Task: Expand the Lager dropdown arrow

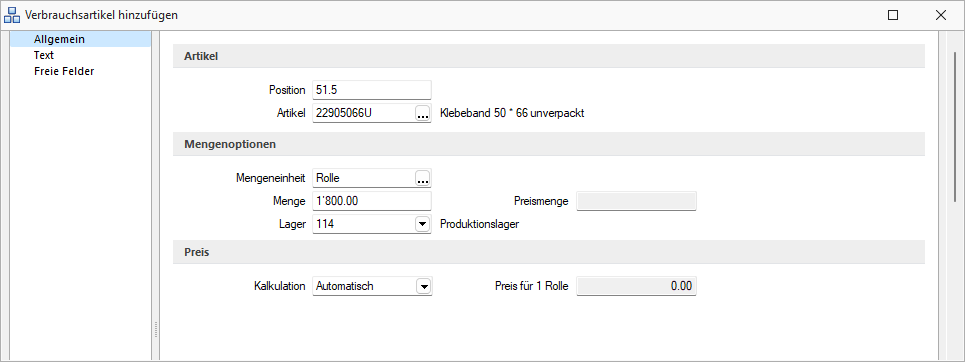Action: pos(422,225)
